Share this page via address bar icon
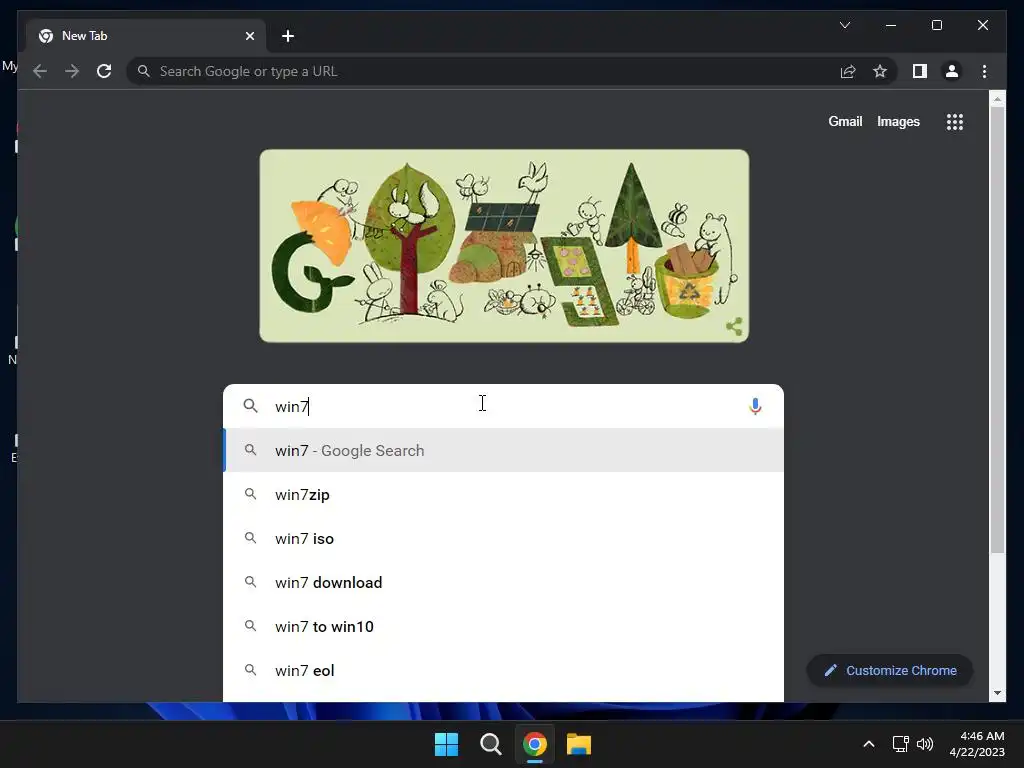Screen dimensions: 1024x768 point(848,71)
